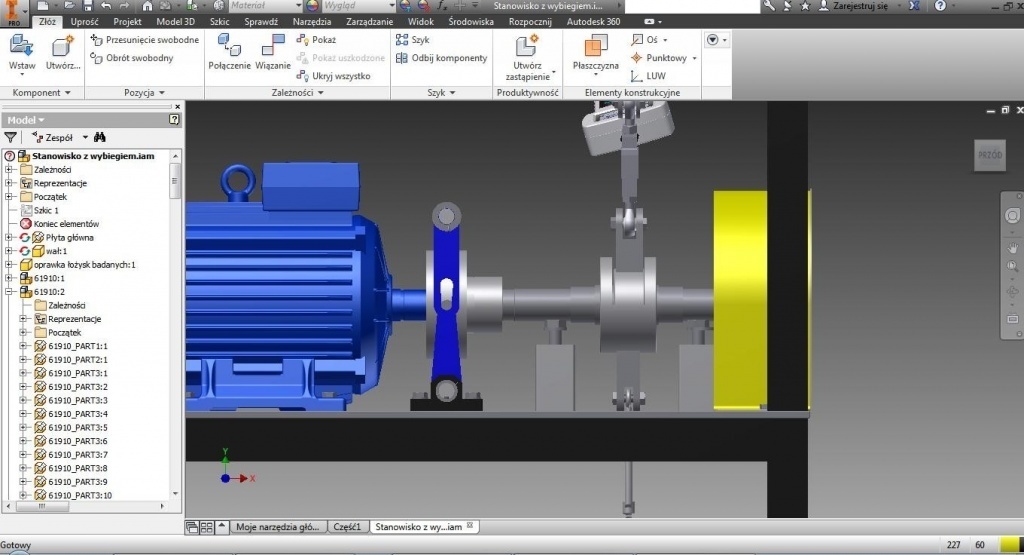Activate Przesunięcie swobodne free move
Image resolution: width=1024 pixels, height=555 pixels.
(x=144, y=40)
